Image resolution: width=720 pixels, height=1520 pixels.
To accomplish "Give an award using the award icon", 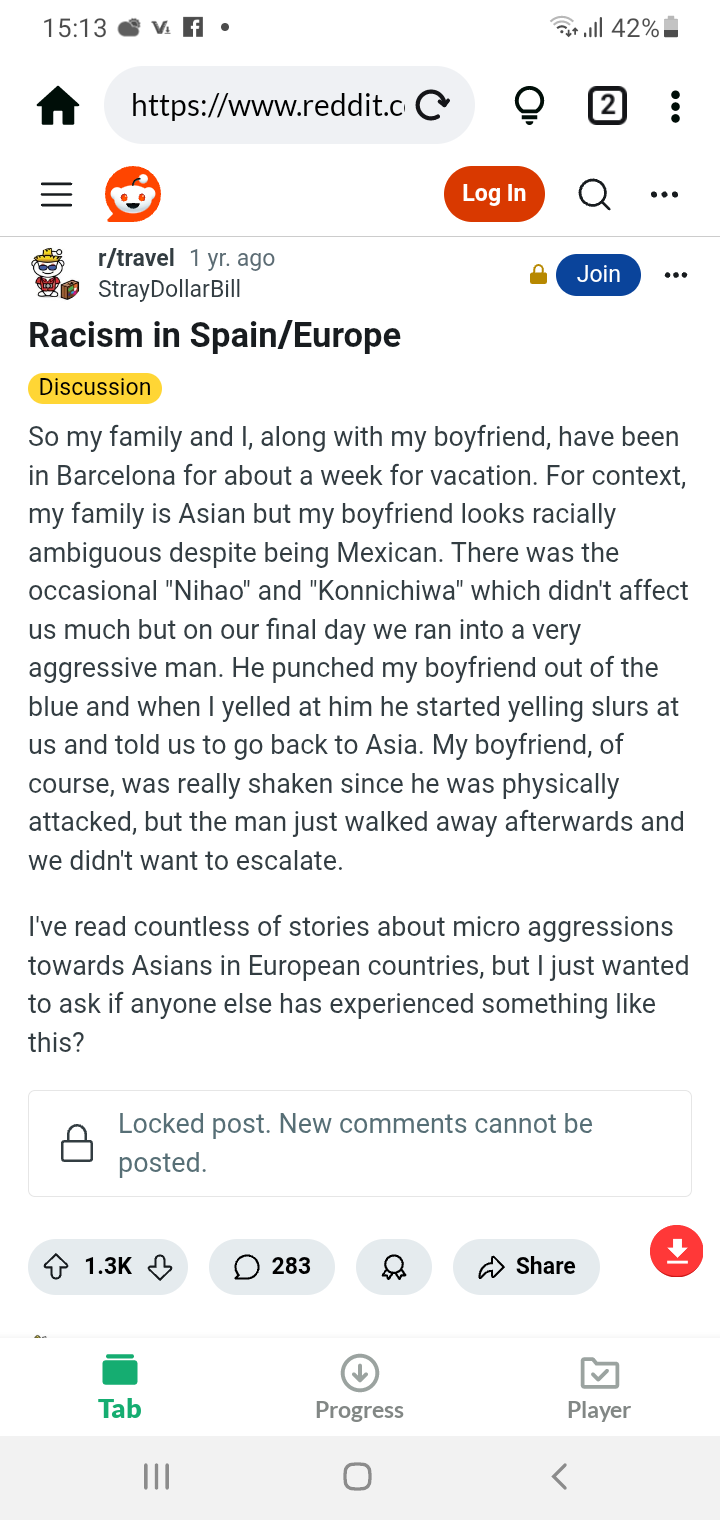I will [x=394, y=1267].
